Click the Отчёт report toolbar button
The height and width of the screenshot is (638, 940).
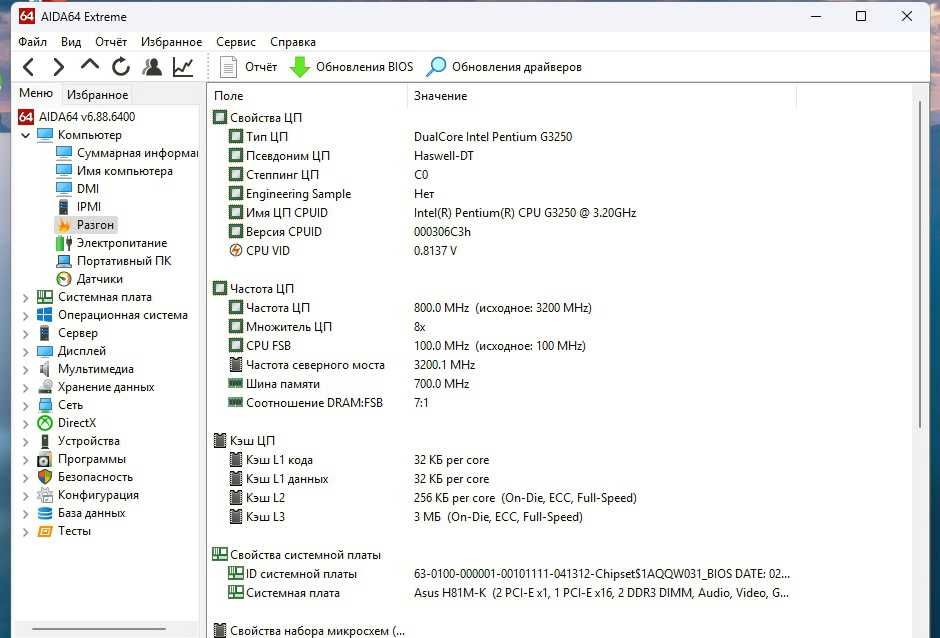[x=248, y=67]
